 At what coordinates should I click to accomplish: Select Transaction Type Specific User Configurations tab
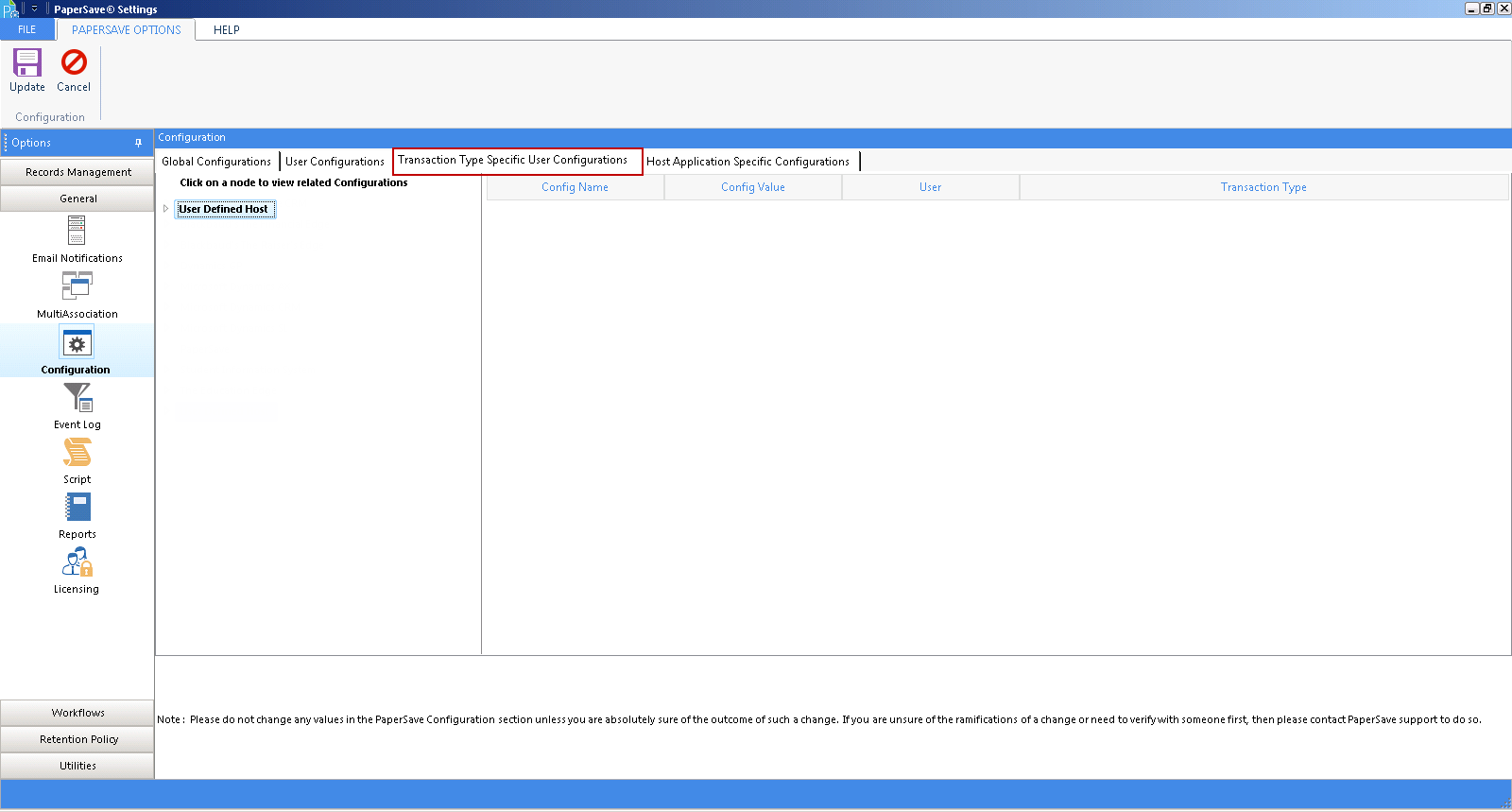point(517,161)
